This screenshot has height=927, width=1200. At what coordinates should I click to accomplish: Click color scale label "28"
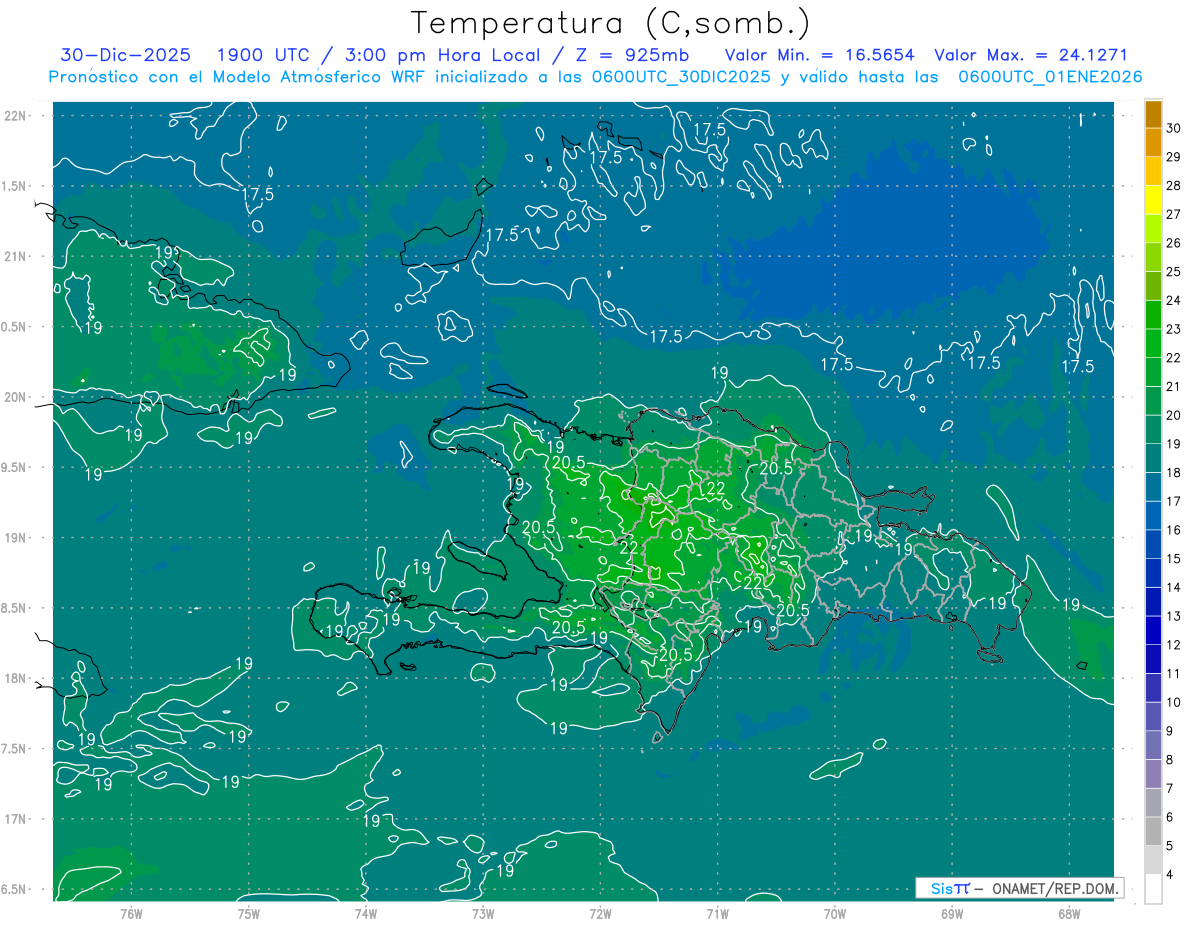click(x=1174, y=186)
